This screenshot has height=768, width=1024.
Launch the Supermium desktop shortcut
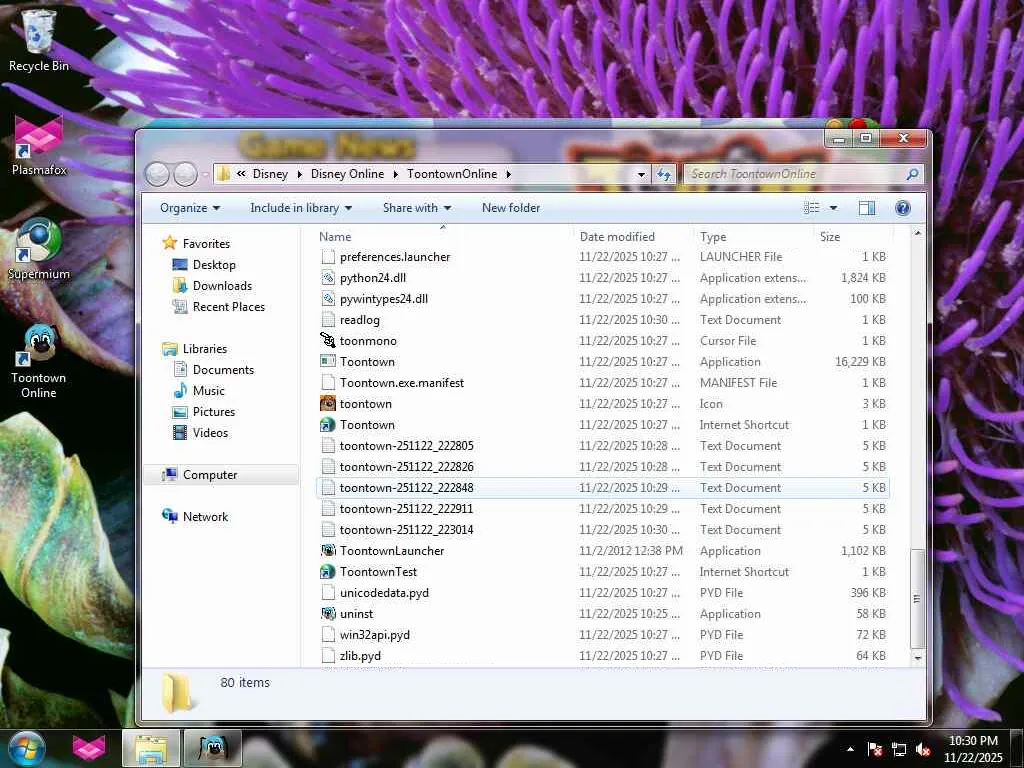[39, 249]
